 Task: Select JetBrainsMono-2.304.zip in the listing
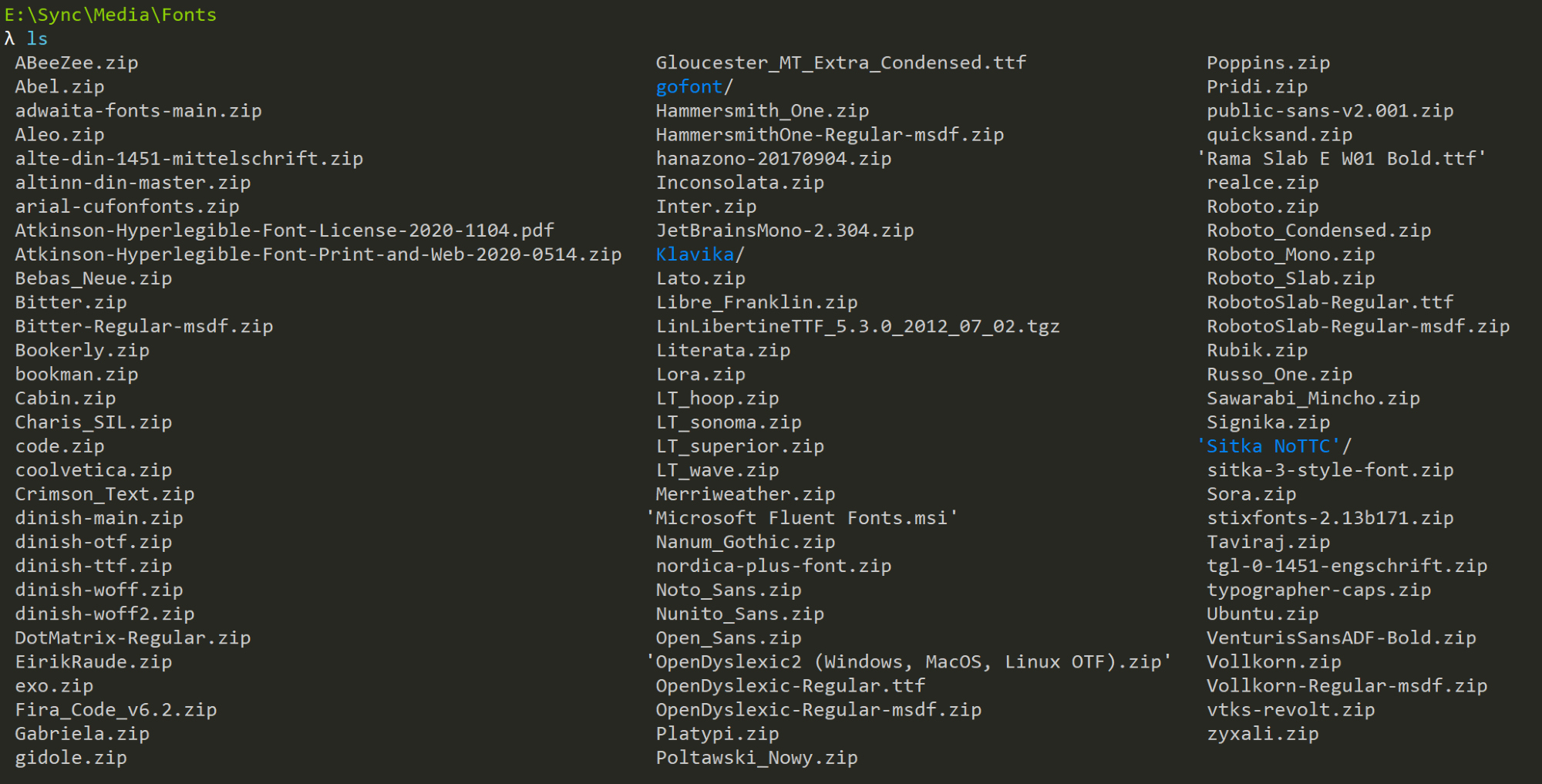point(784,230)
